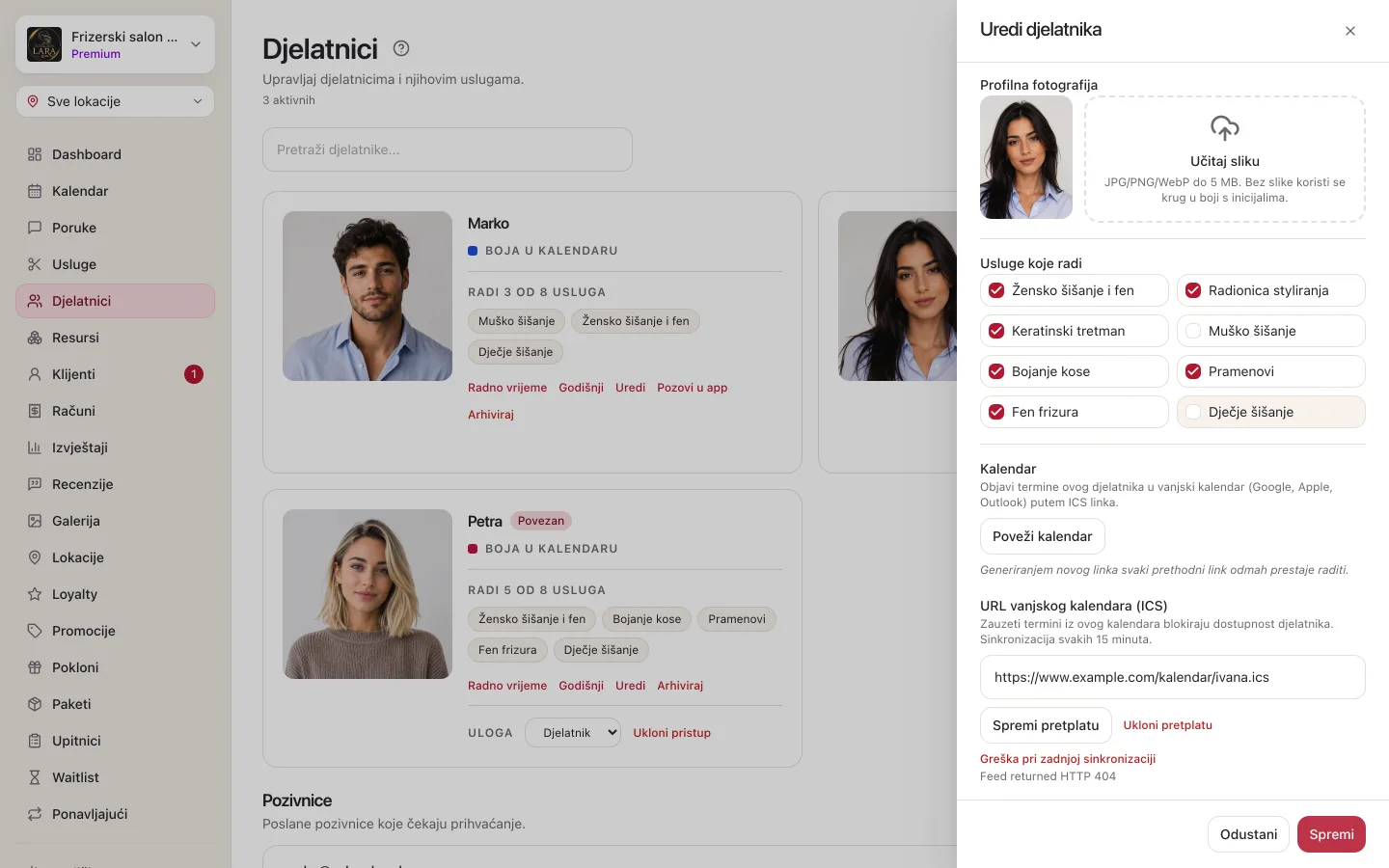Image resolution: width=1389 pixels, height=868 pixels.
Task: Close the Uredi djelatnika panel
Action: (x=1350, y=31)
